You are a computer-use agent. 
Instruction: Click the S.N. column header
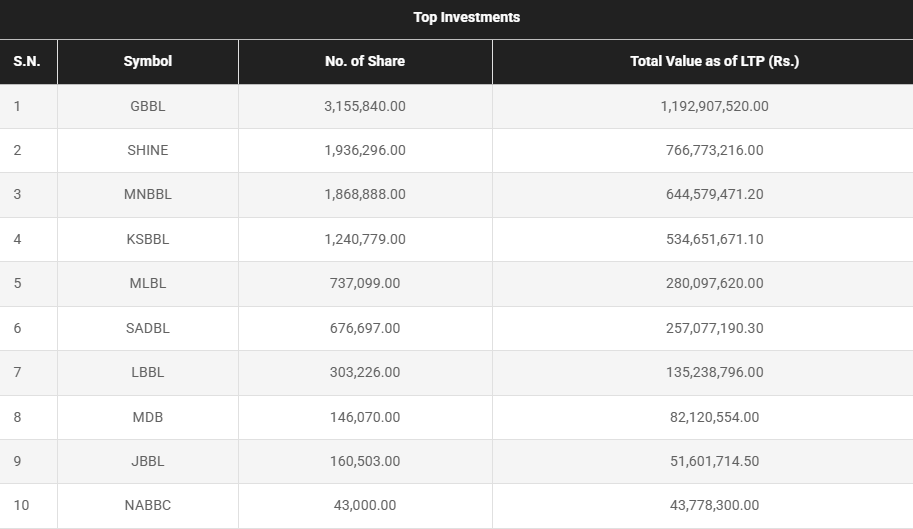pos(27,61)
